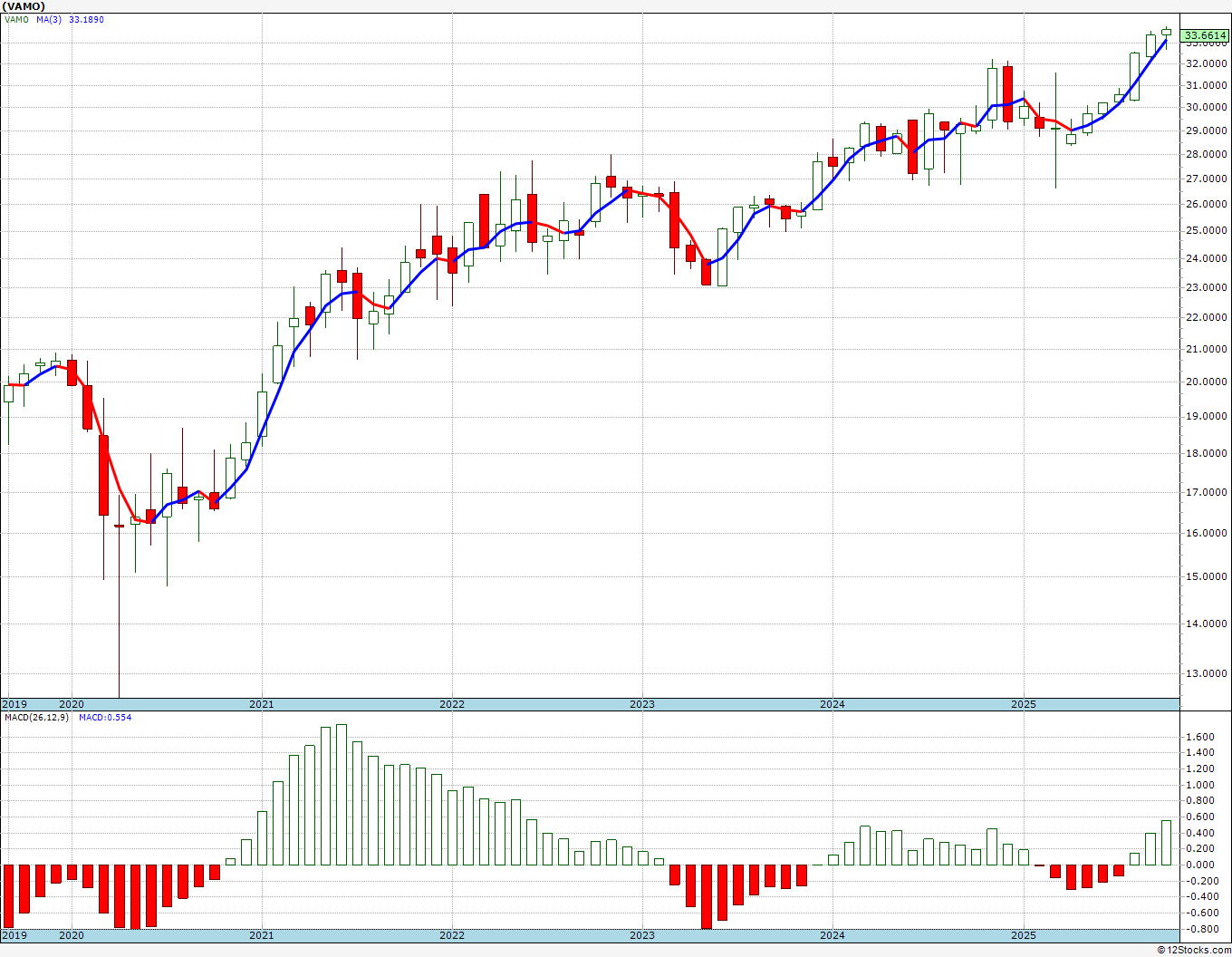Click the 2024 marker on MACD timeline

tap(833, 934)
